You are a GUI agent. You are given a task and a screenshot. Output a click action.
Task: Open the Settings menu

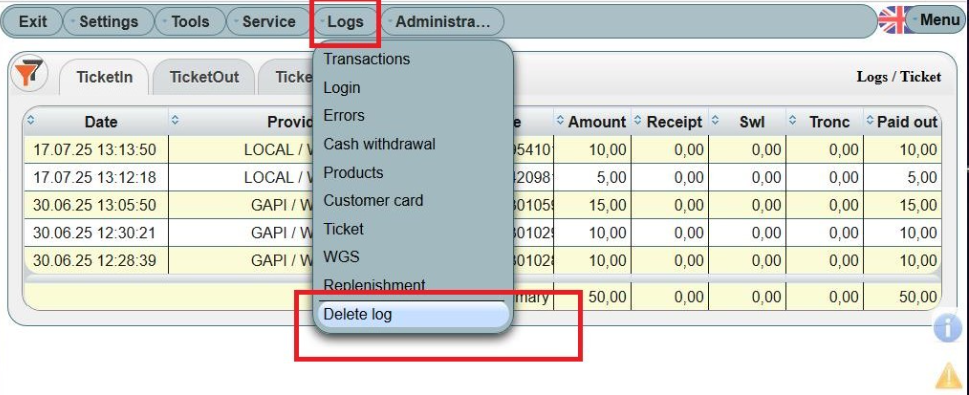point(109,22)
